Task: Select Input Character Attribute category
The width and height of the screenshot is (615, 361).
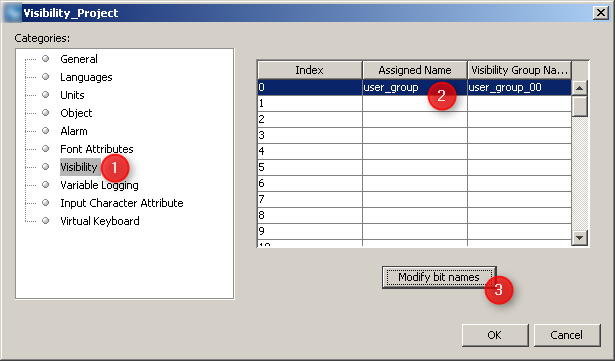Action: (x=122, y=203)
